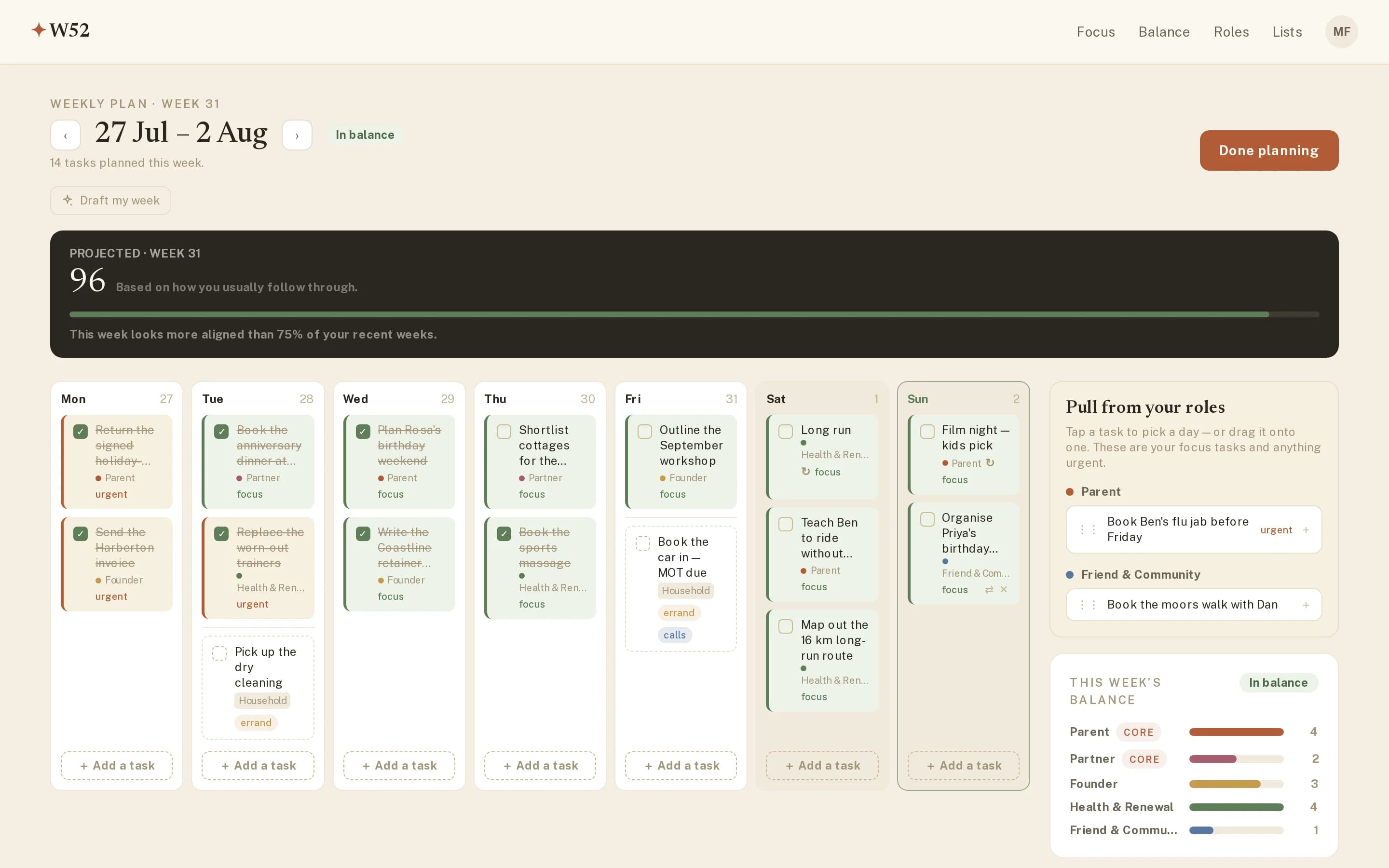This screenshot has width=1389, height=868.
Task: Click urgent tag on Book Ben's flu jab
Action: 1276,530
